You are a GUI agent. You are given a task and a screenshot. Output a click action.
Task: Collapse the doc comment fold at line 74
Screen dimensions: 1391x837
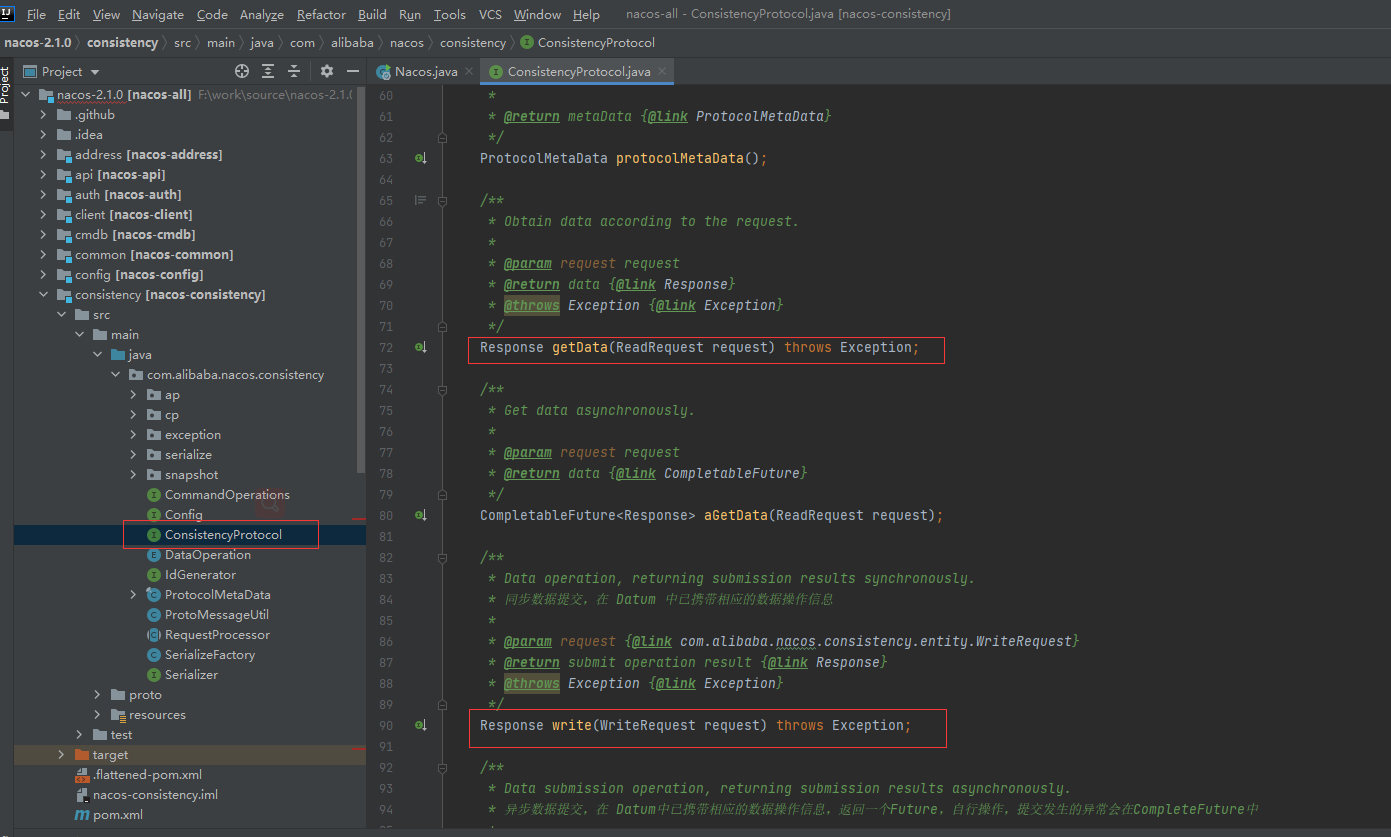(441, 389)
